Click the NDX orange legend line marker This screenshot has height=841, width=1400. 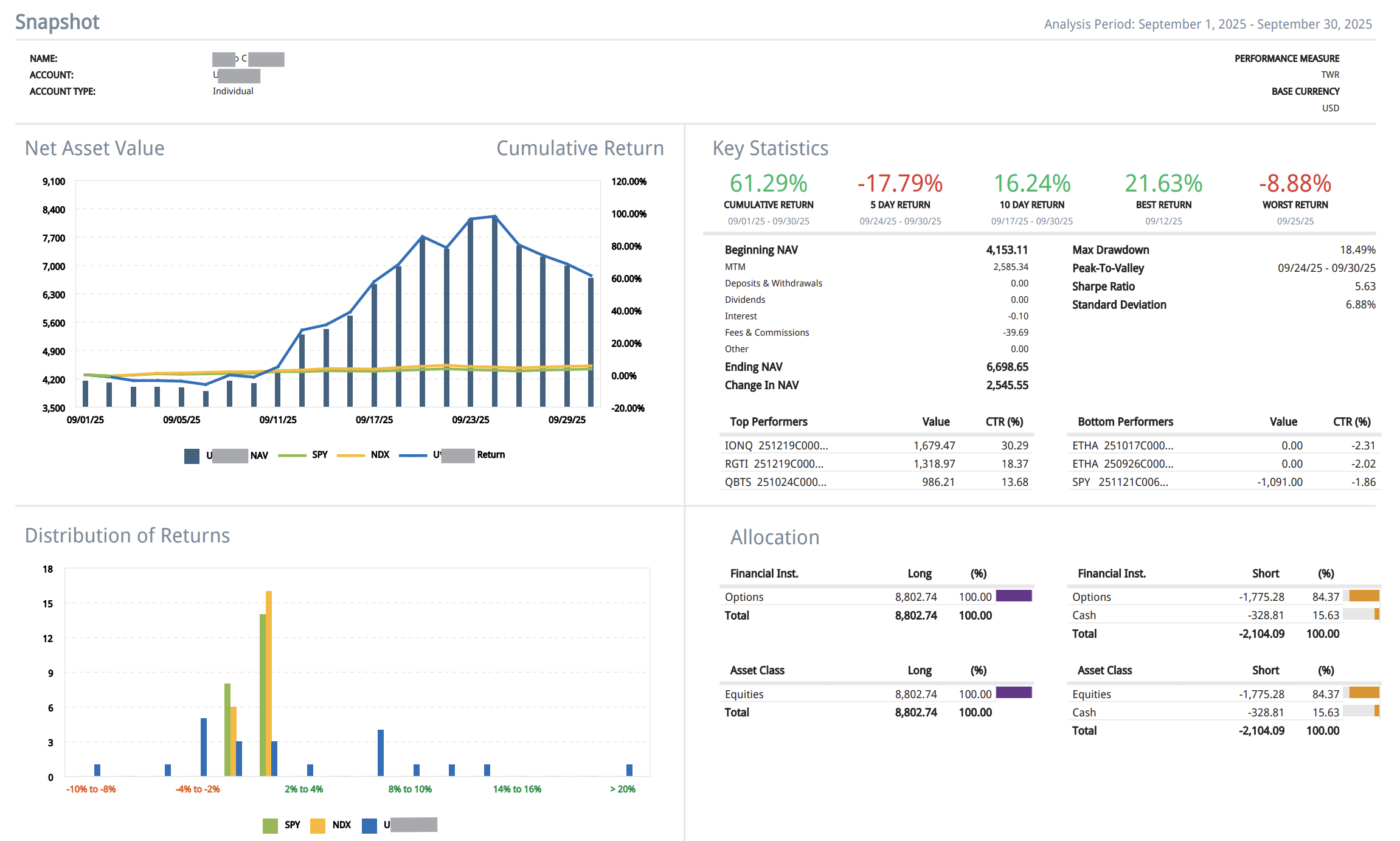click(x=350, y=455)
